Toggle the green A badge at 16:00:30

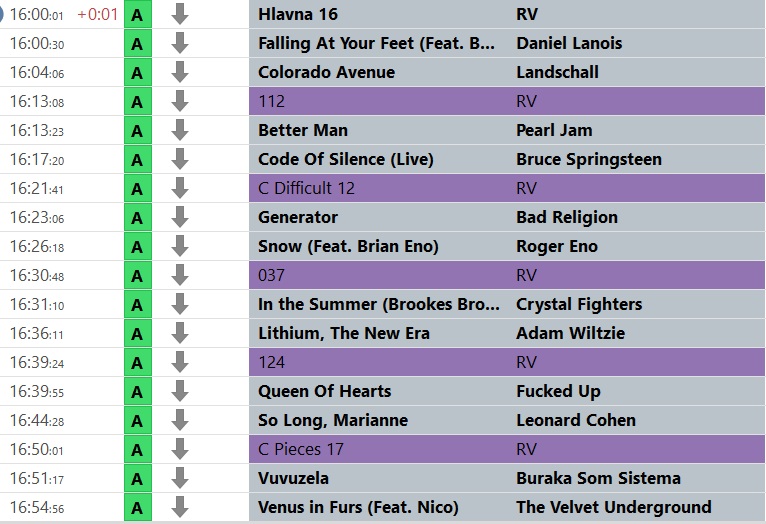pyautogui.click(x=138, y=43)
